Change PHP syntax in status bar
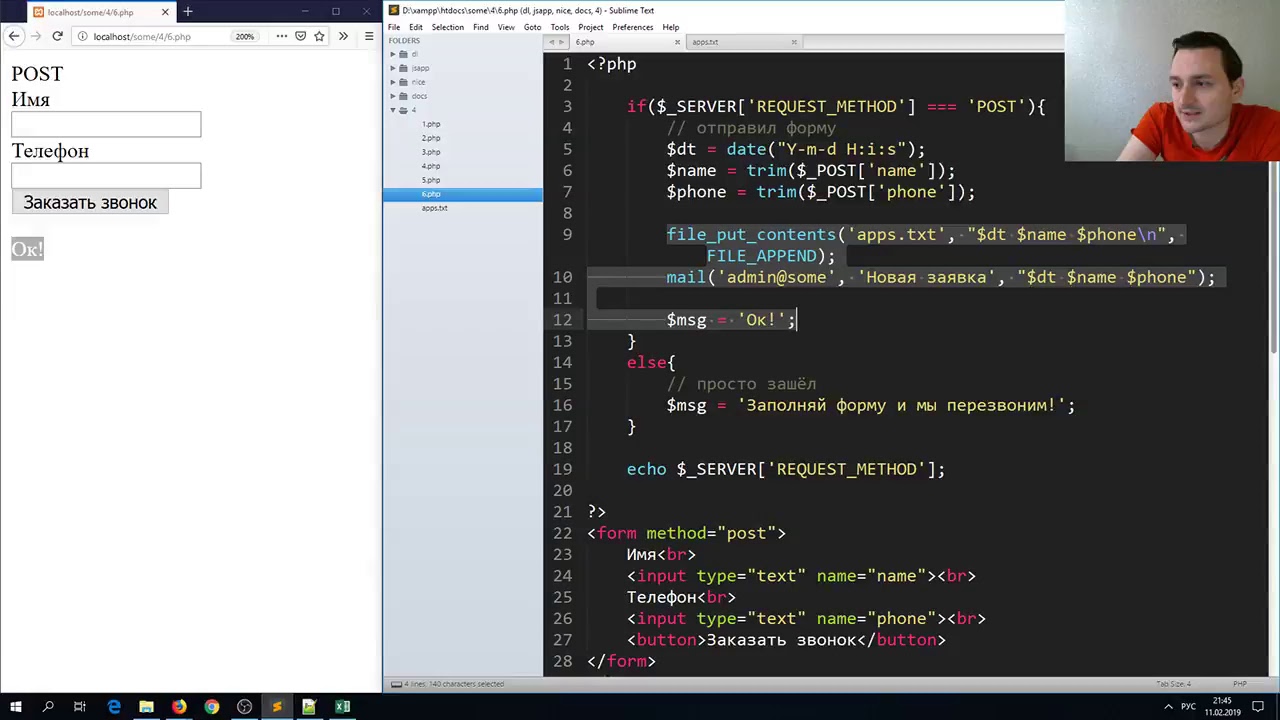Screen dimensions: 1280x720 click(x=1239, y=684)
